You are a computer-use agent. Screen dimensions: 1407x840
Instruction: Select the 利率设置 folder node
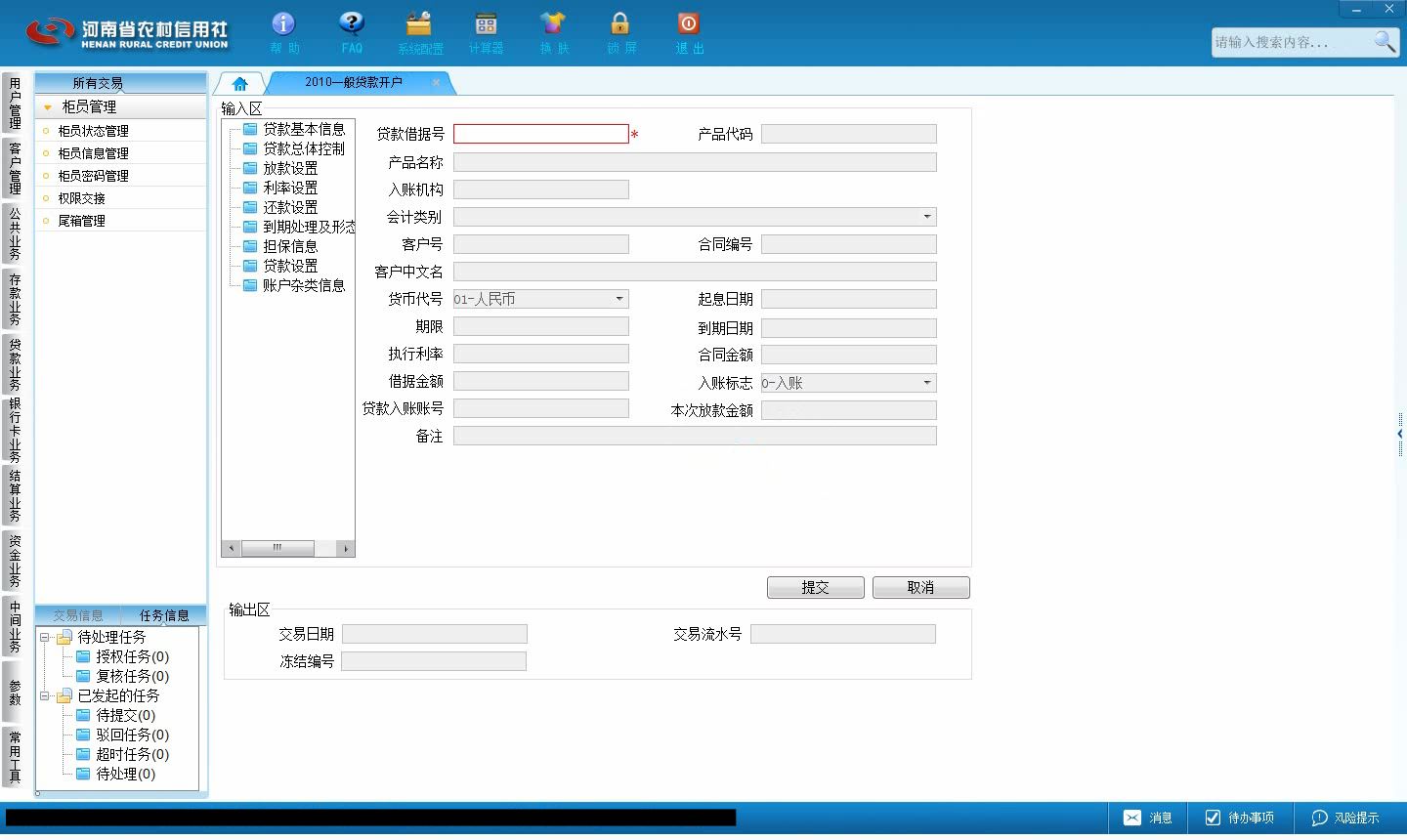pos(280,188)
